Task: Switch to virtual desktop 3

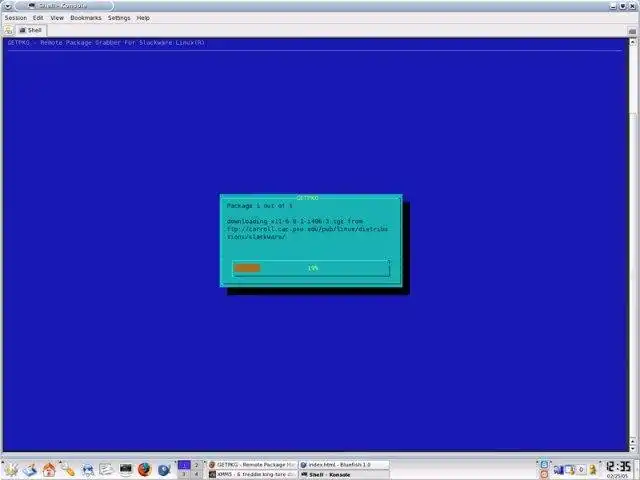Action: [x=184, y=474]
